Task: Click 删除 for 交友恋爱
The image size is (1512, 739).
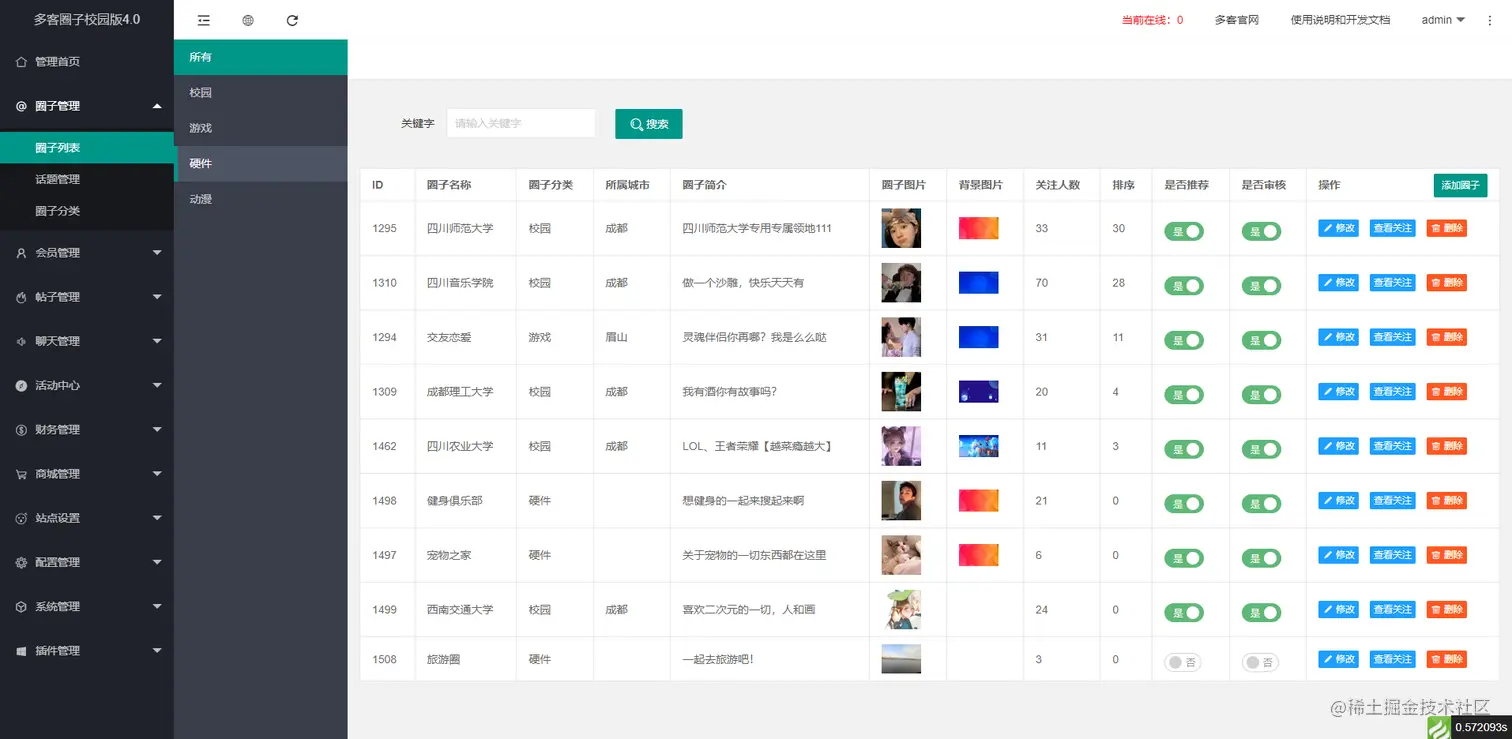Action: [1446, 337]
